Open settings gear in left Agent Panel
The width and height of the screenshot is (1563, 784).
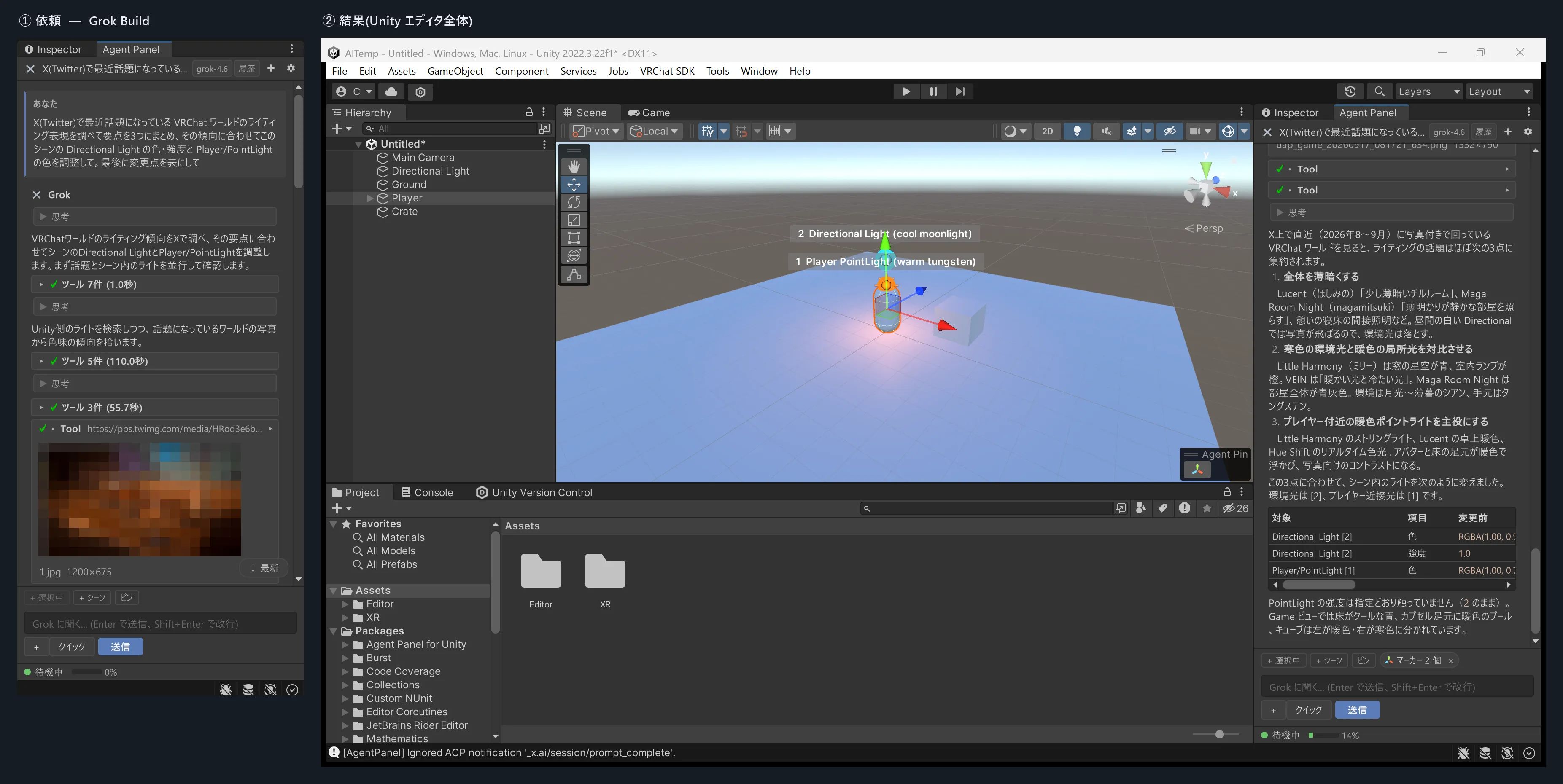point(291,69)
